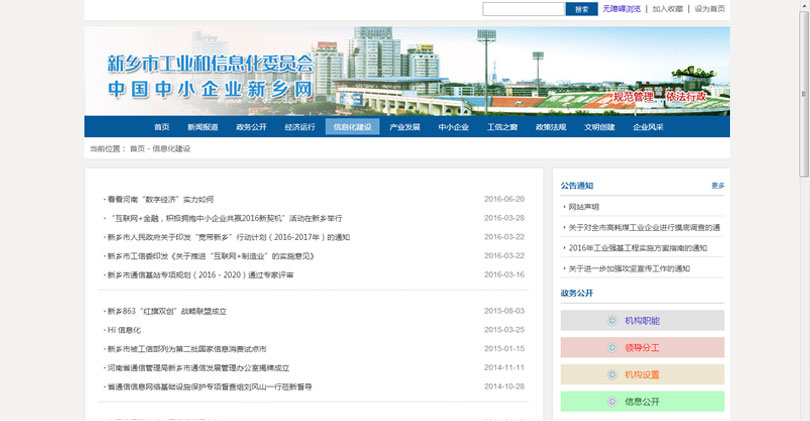The height and width of the screenshot is (421, 810).
Task: Click the icon beside 机构职能
Action: click(612, 321)
